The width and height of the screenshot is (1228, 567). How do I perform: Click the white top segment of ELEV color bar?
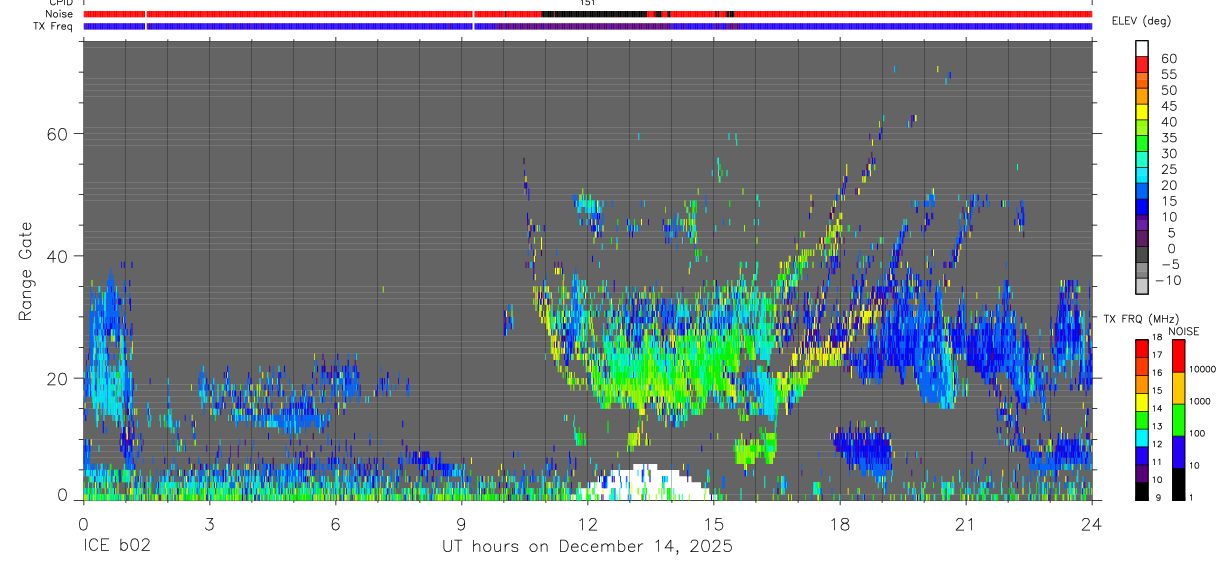1143,48
